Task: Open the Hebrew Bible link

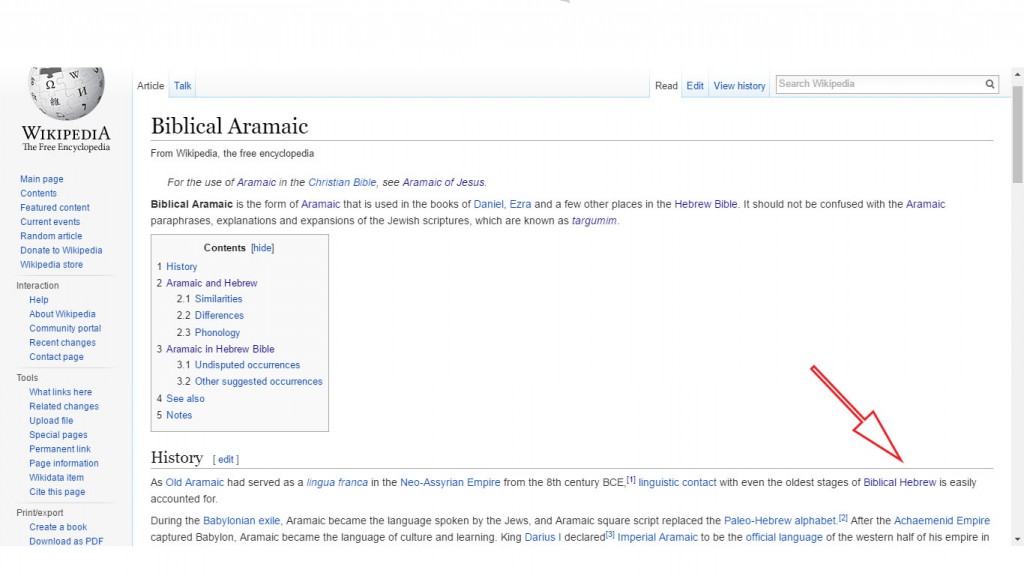Action: pyautogui.click(x=705, y=204)
